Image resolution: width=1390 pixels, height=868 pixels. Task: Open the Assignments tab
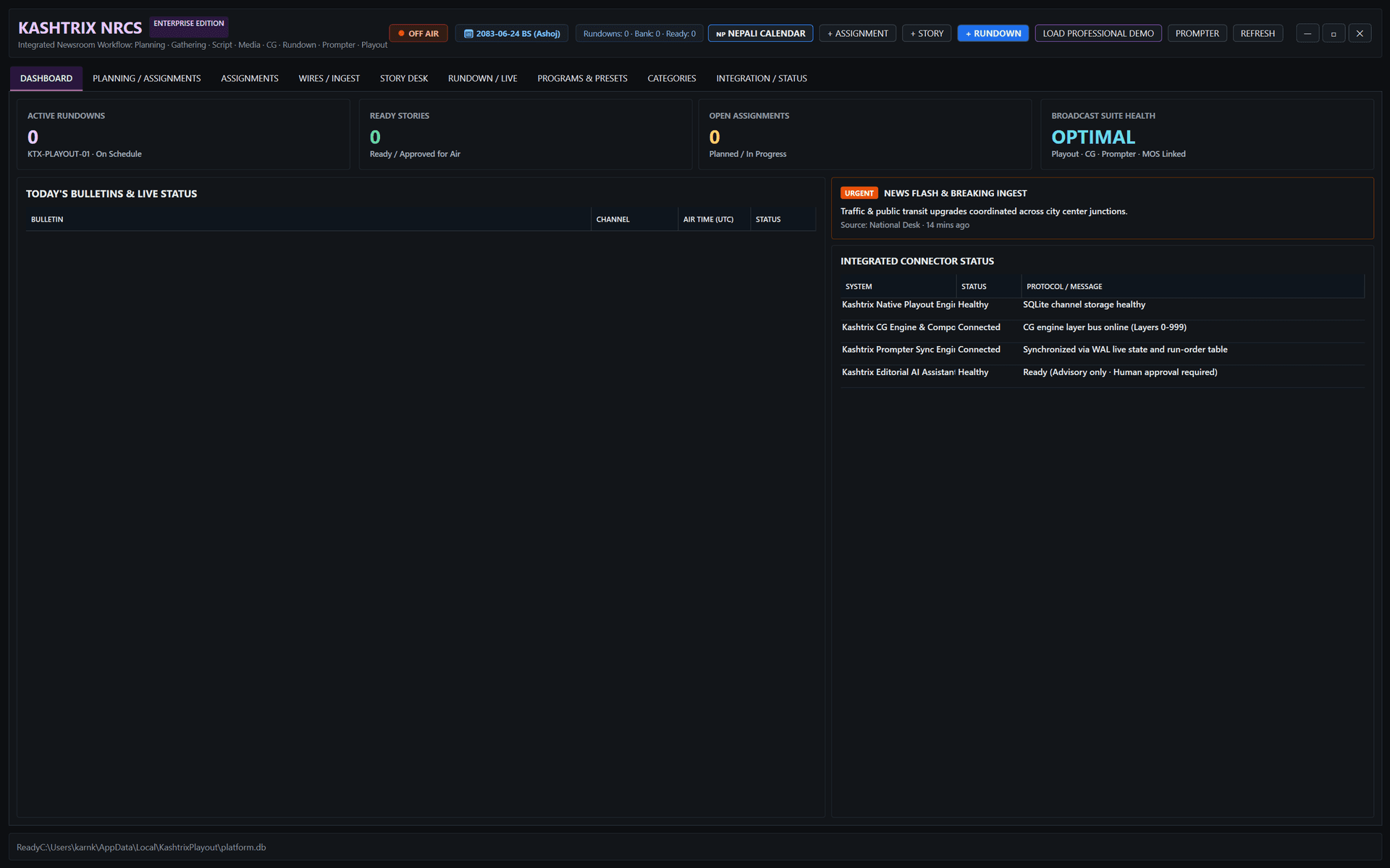tap(249, 78)
